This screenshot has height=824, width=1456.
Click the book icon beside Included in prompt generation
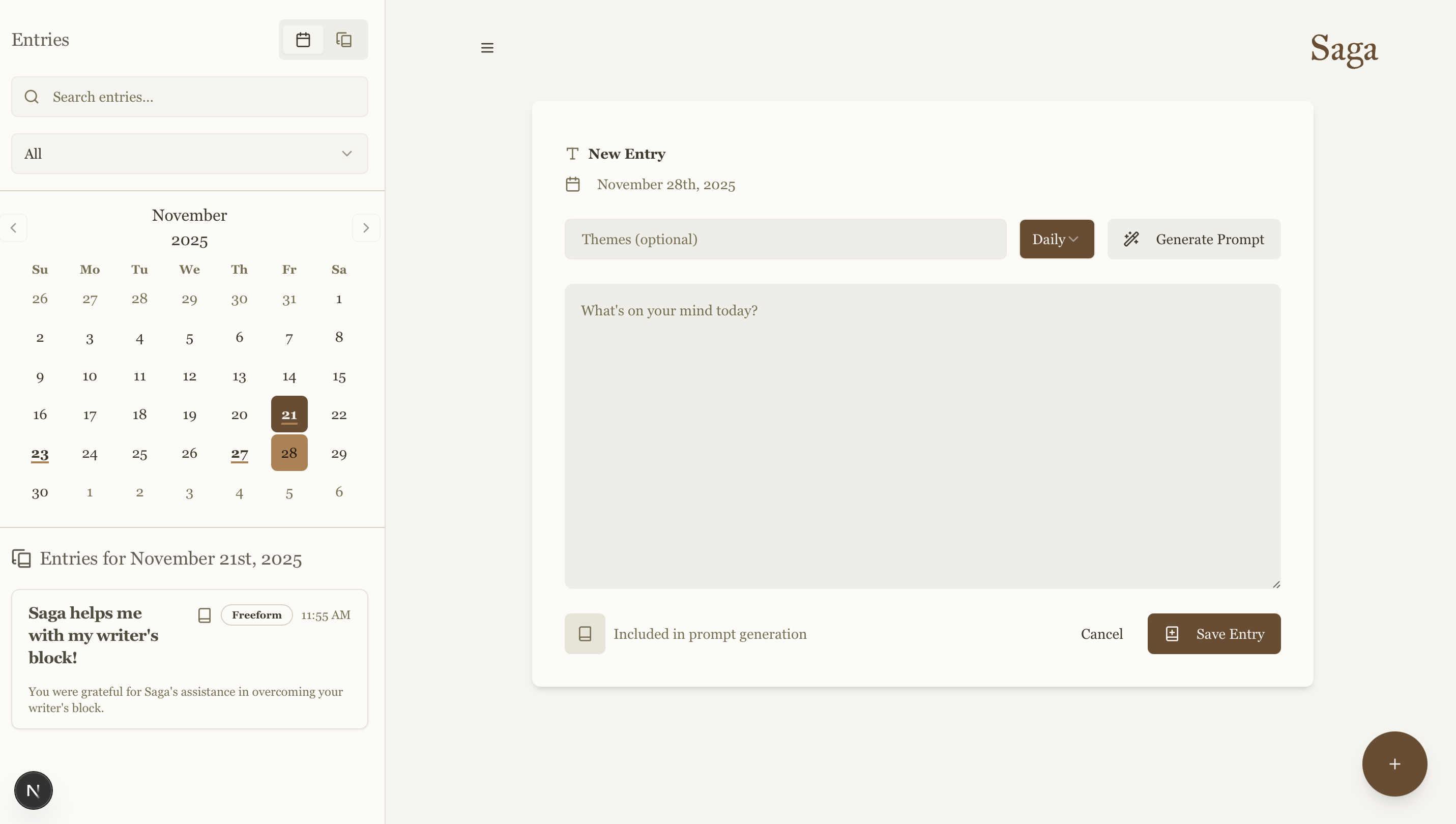click(585, 633)
